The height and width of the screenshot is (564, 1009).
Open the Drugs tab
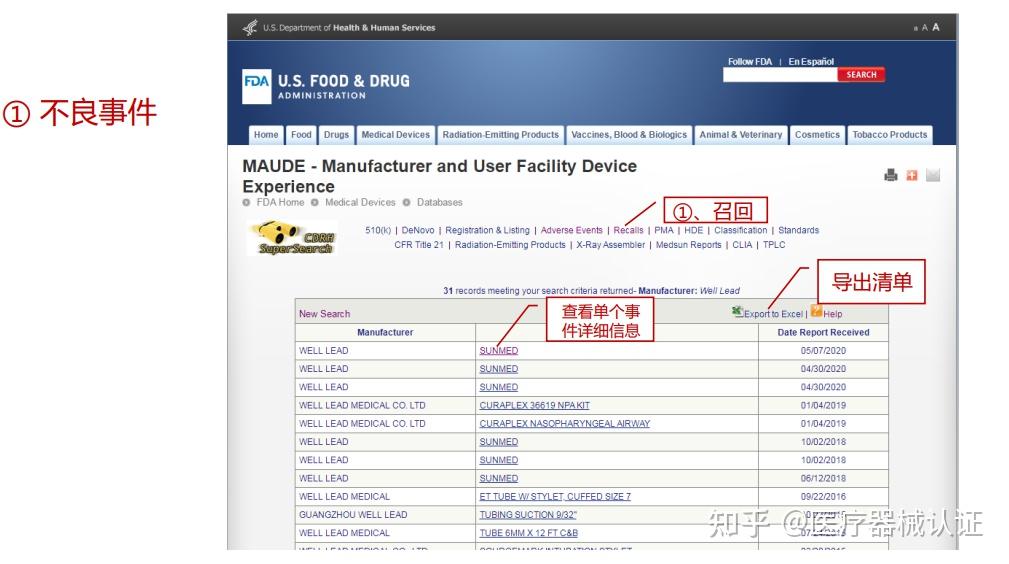[336, 135]
